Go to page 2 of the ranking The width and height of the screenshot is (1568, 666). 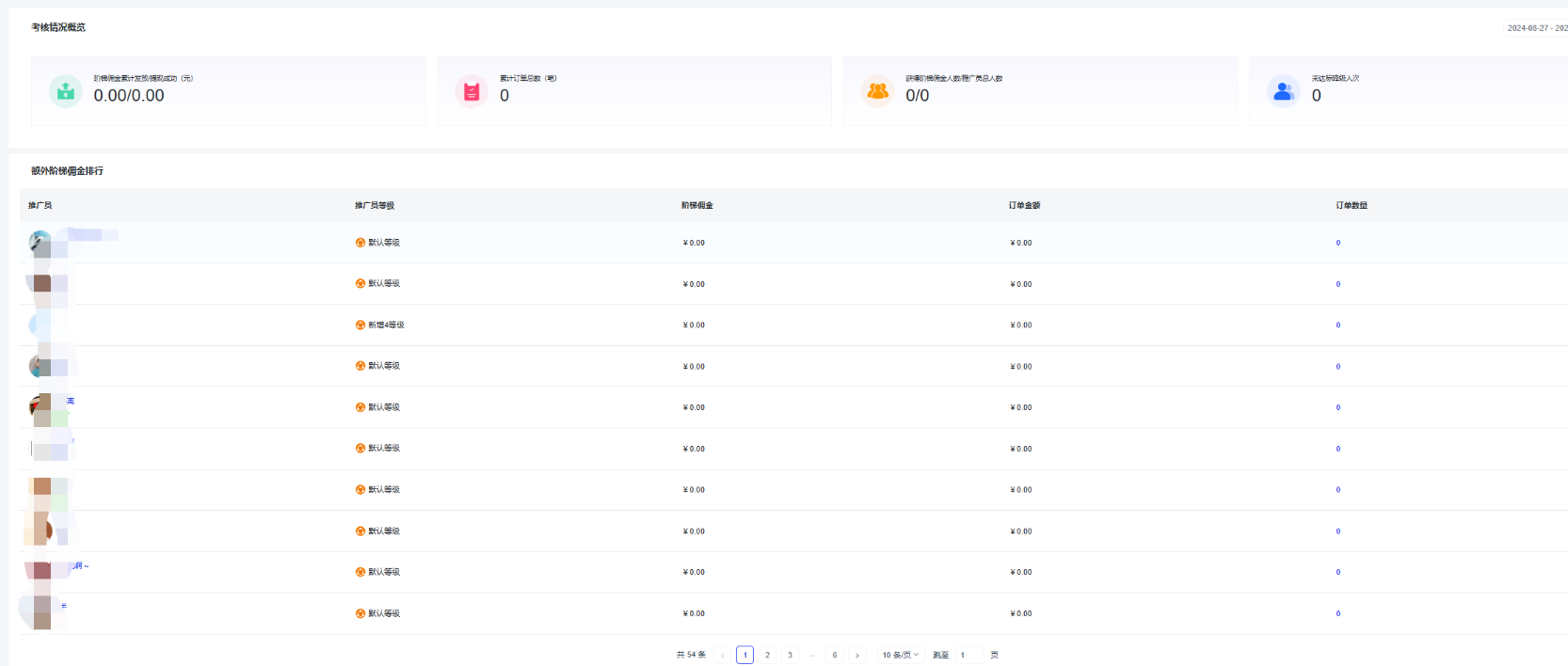[768, 656]
